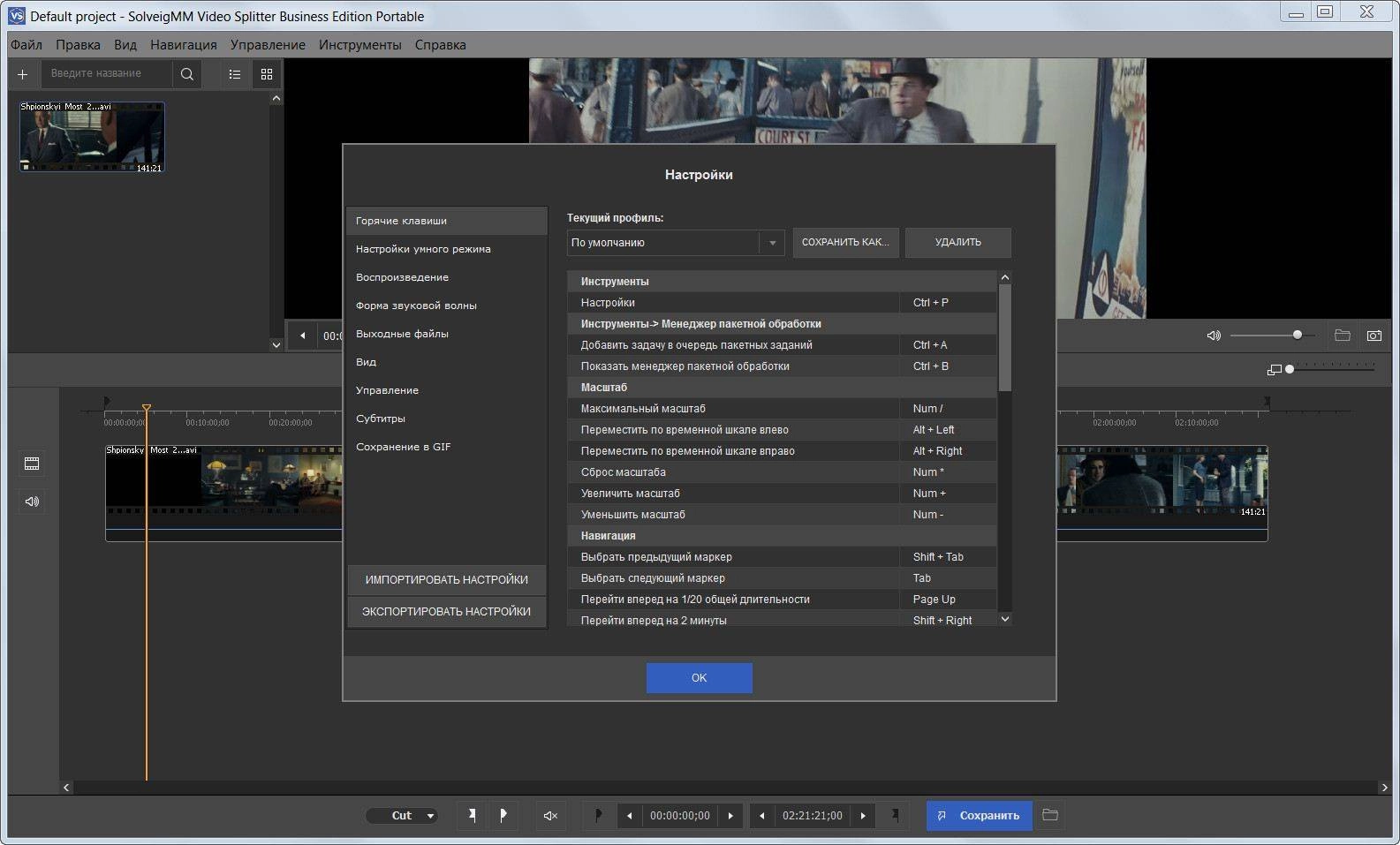This screenshot has height=845, width=1400.
Task: Open output folder icon beside preview volume
Action: tap(1342, 336)
